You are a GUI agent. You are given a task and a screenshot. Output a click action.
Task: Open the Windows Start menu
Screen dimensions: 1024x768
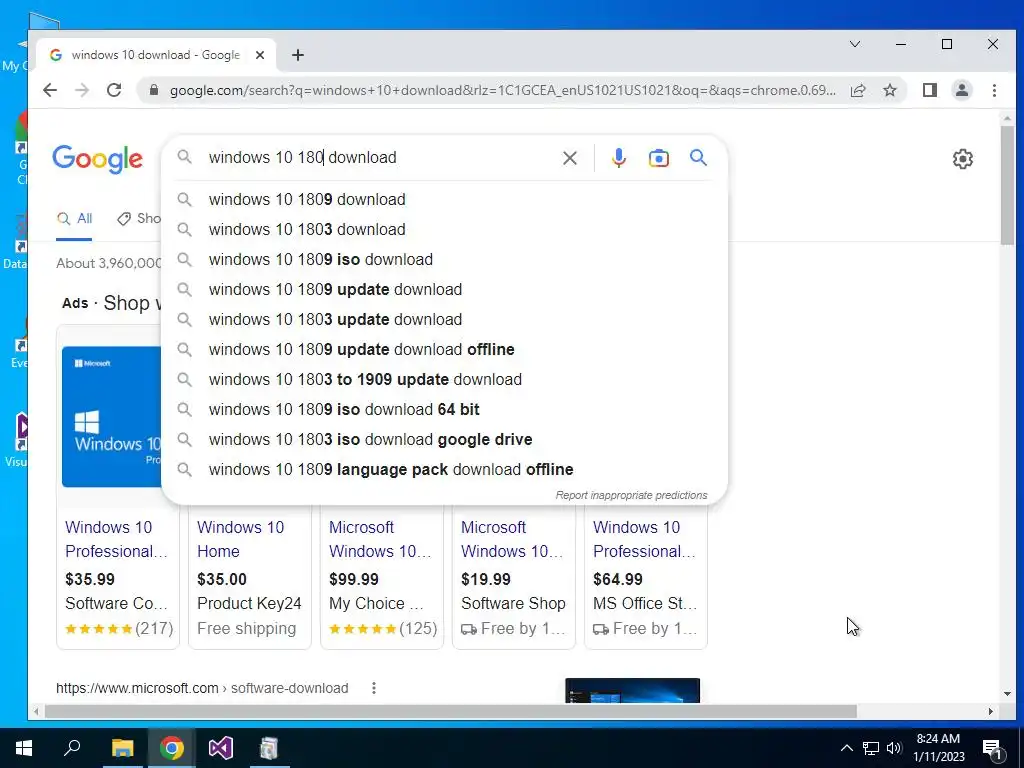24,748
